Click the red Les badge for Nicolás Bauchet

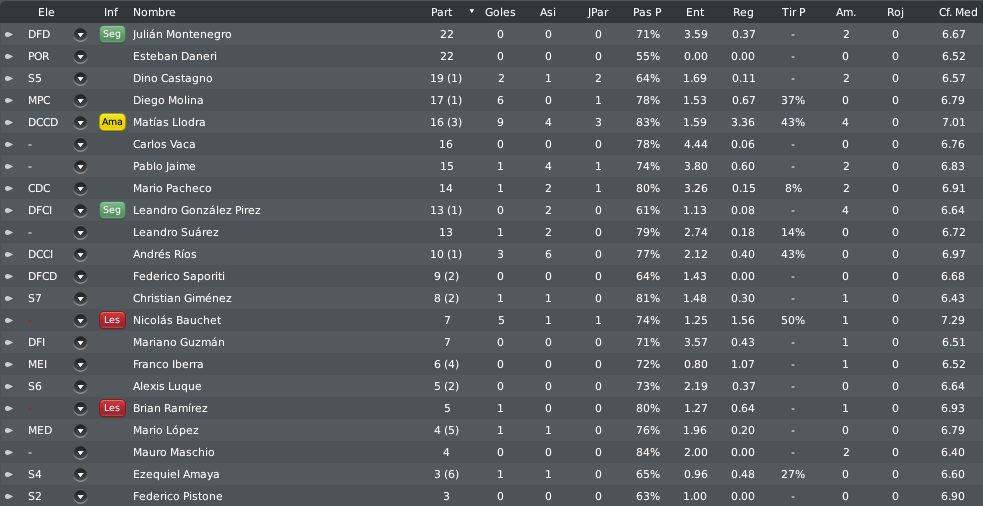coord(112,320)
